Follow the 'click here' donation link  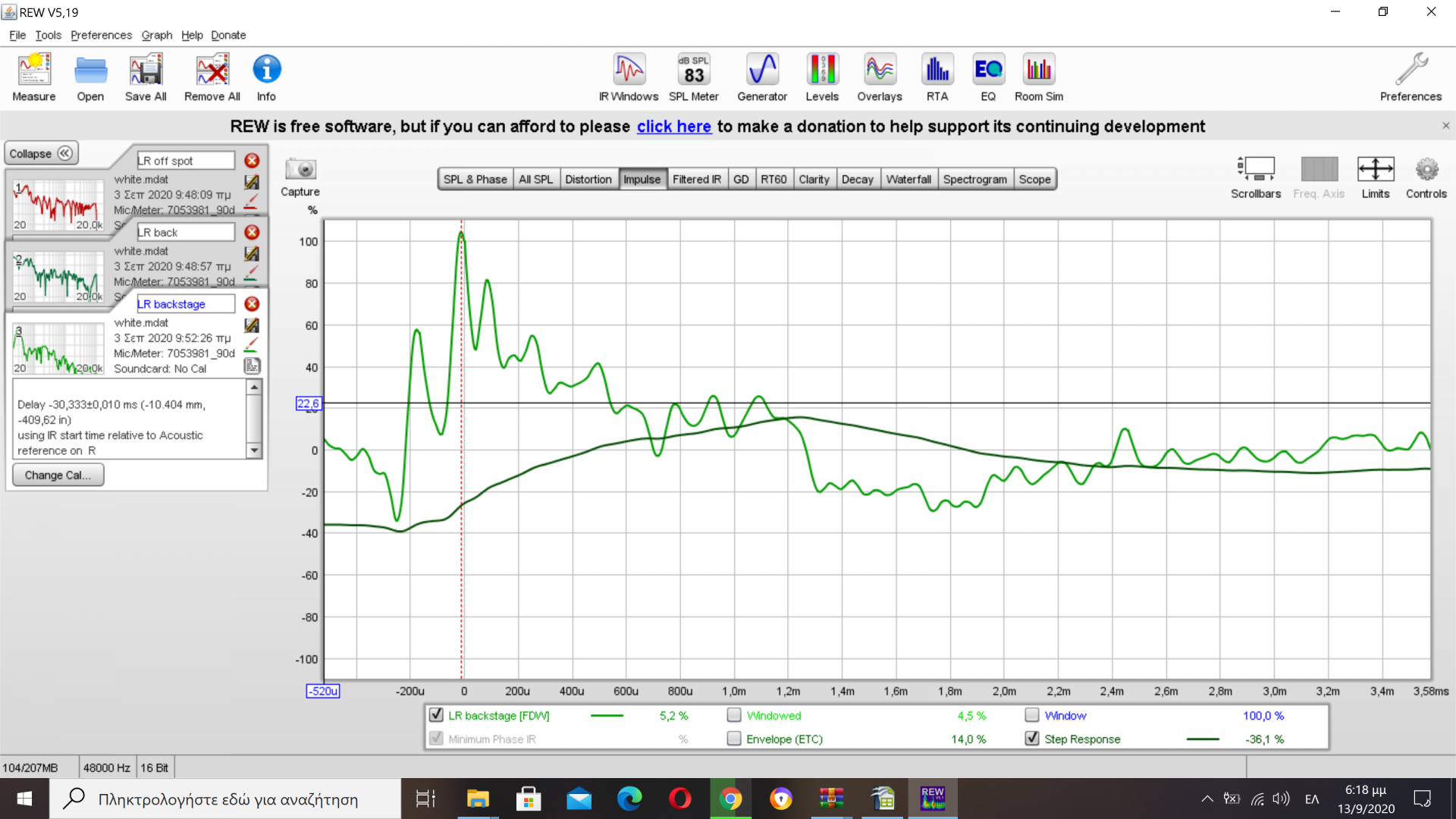pyautogui.click(x=674, y=126)
